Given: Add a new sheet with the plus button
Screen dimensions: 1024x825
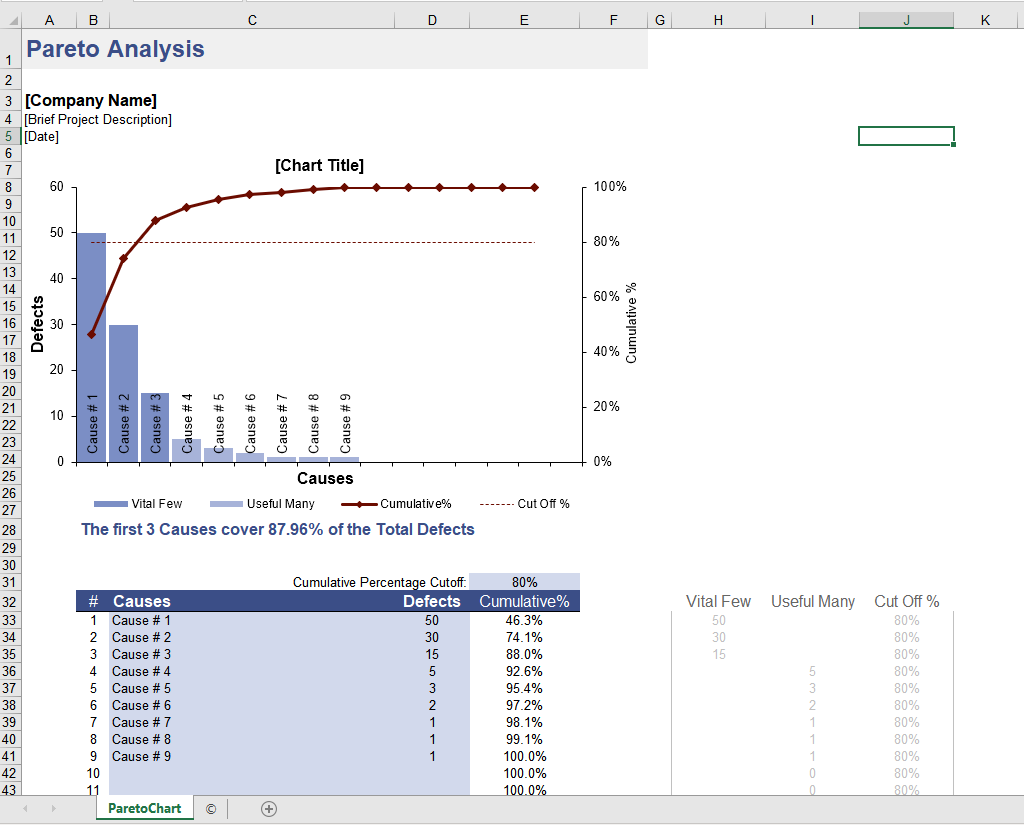Looking at the screenshot, I should pyautogui.click(x=268, y=809).
